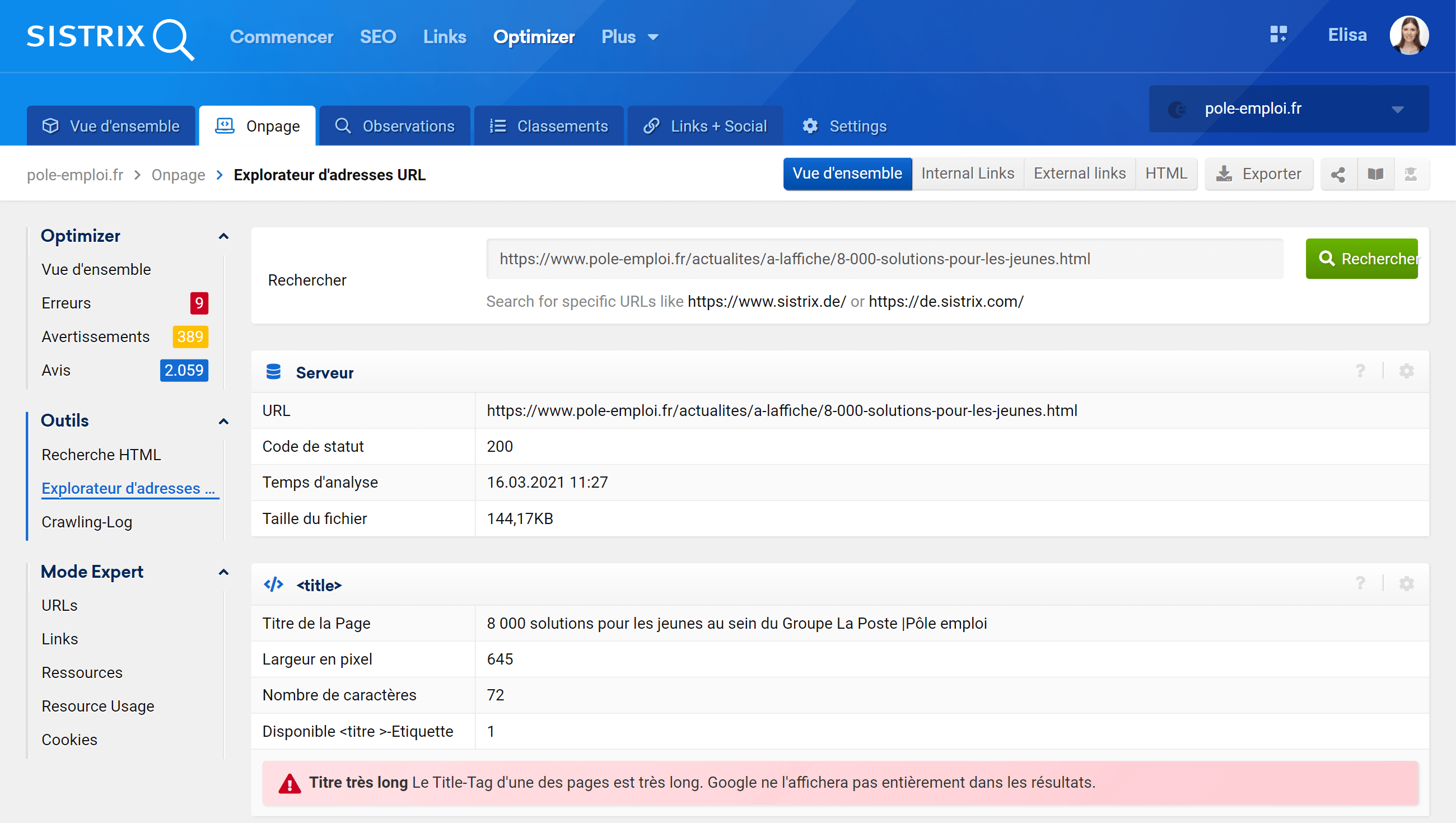1456x823 pixels.
Task: Open Avis in the sidebar
Action: pos(56,370)
